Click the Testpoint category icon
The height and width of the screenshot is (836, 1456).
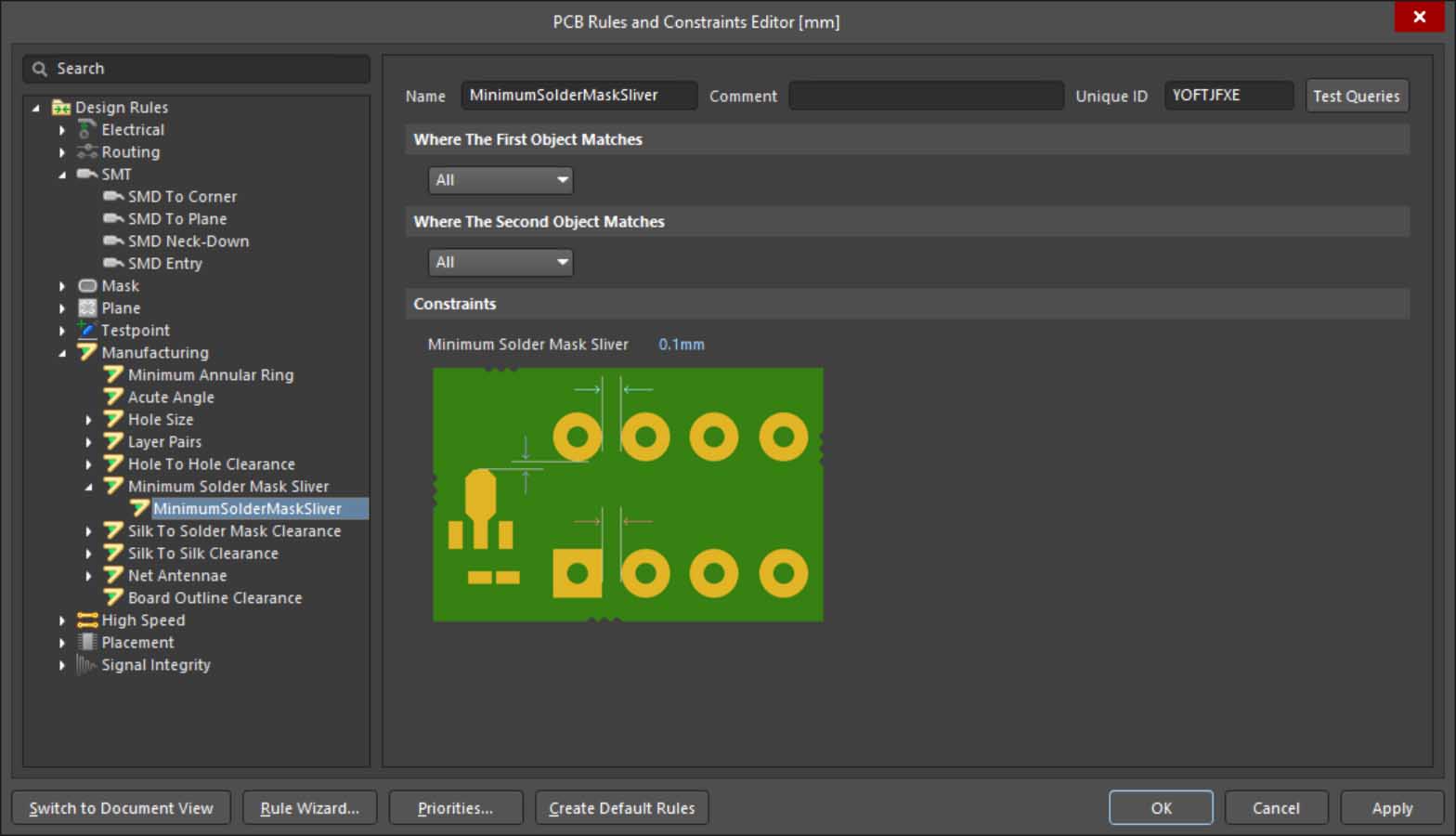tap(86, 331)
